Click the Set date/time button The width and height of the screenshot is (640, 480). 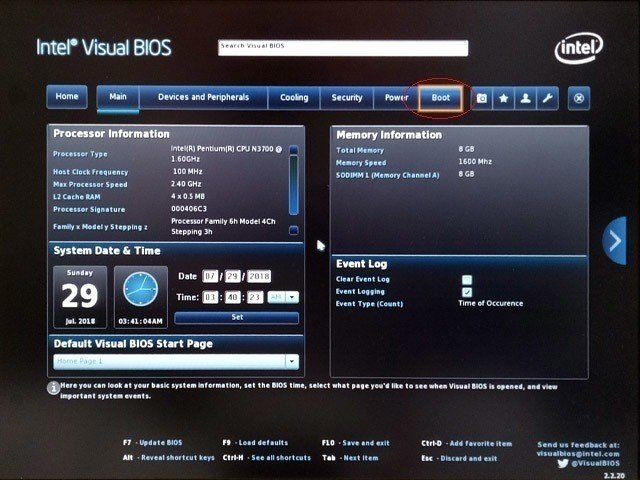coord(237,317)
